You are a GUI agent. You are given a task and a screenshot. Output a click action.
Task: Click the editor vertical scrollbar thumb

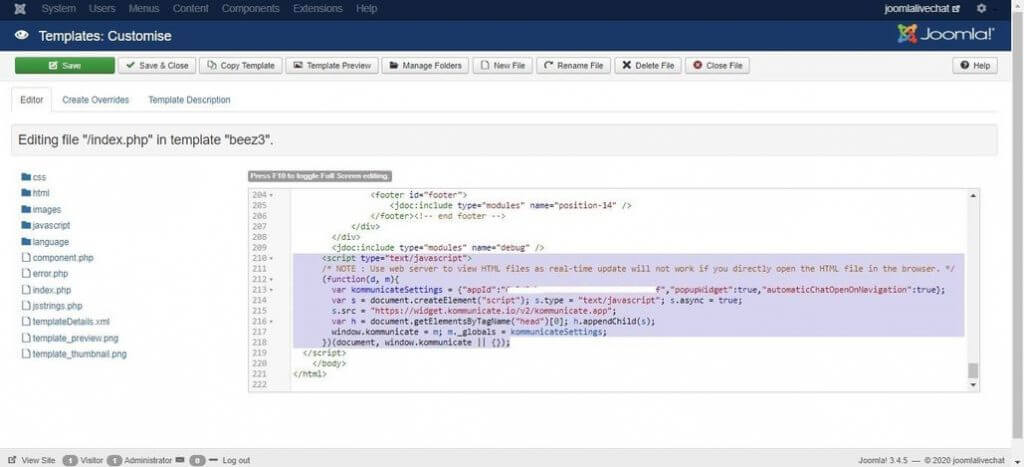pyautogui.click(x=973, y=371)
